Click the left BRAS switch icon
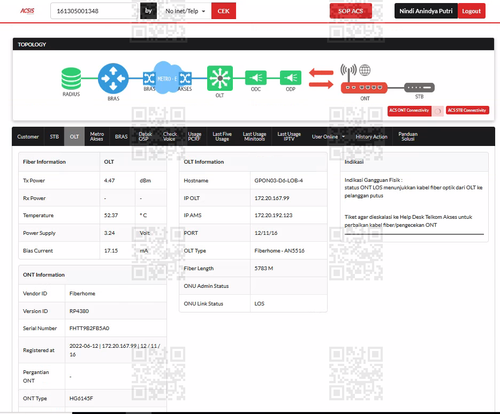This screenshot has height=414, width=500. 149,79
